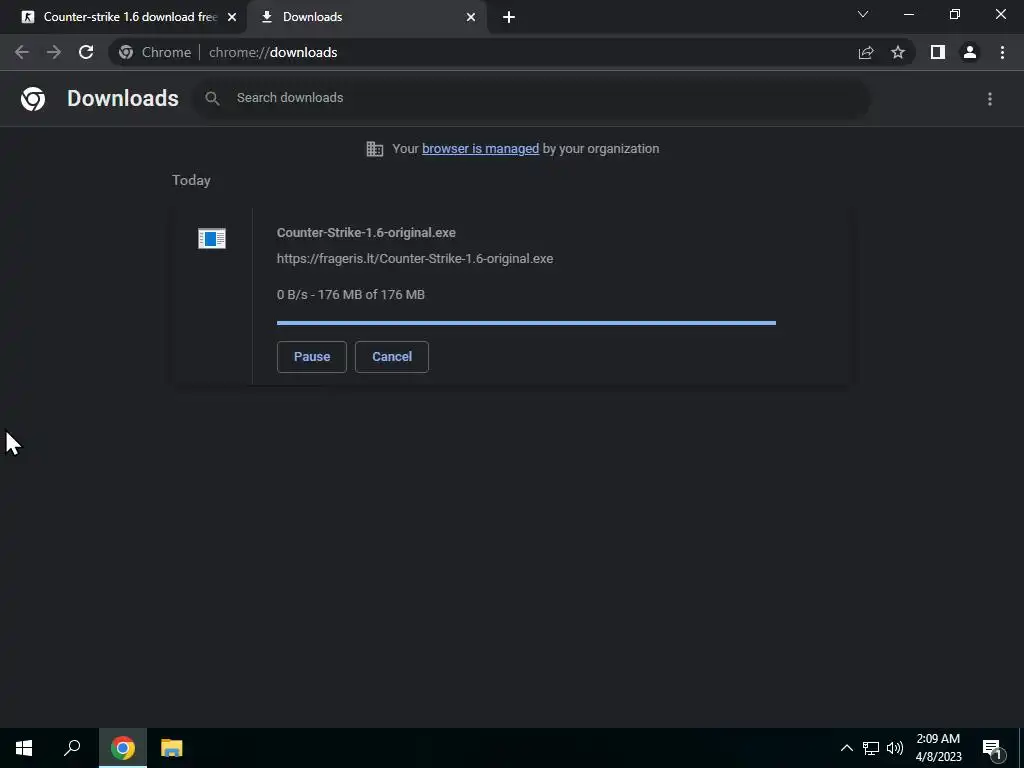Open the notification action center icon

coord(992,748)
